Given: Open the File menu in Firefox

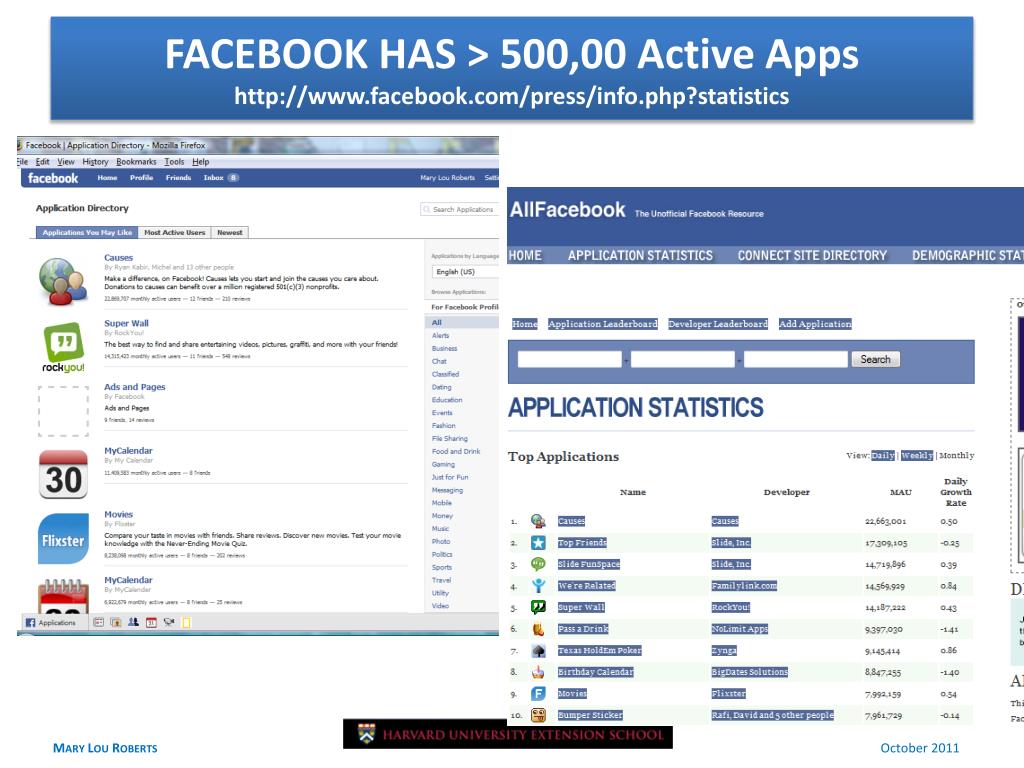Looking at the screenshot, I should 23,161.
